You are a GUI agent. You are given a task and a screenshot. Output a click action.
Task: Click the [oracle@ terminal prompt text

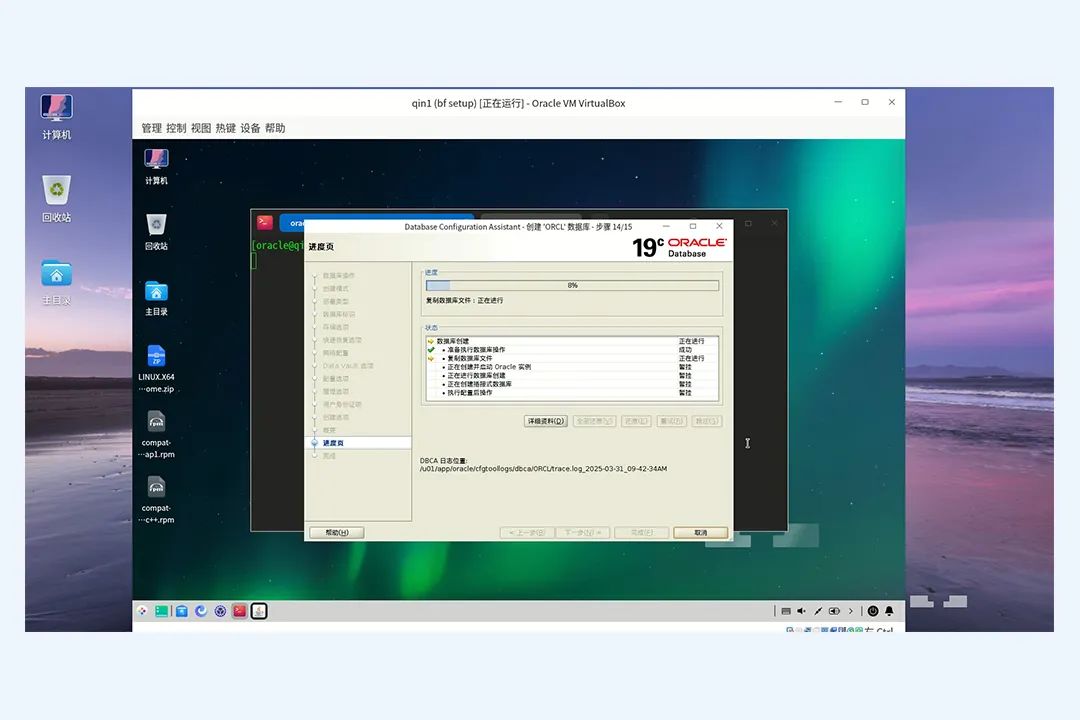click(278, 245)
